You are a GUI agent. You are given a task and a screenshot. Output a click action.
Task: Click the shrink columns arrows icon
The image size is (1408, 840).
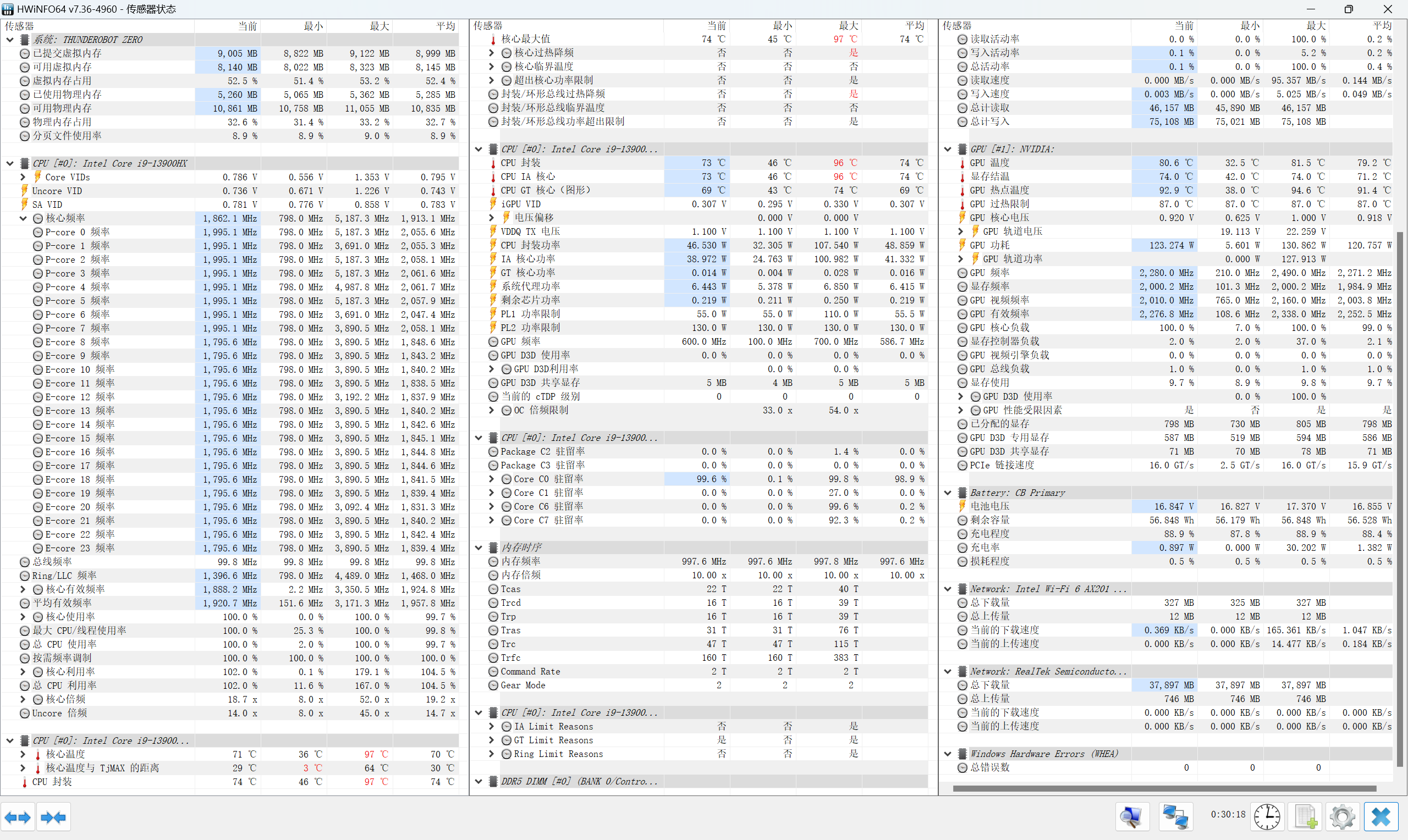coord(53,817)
